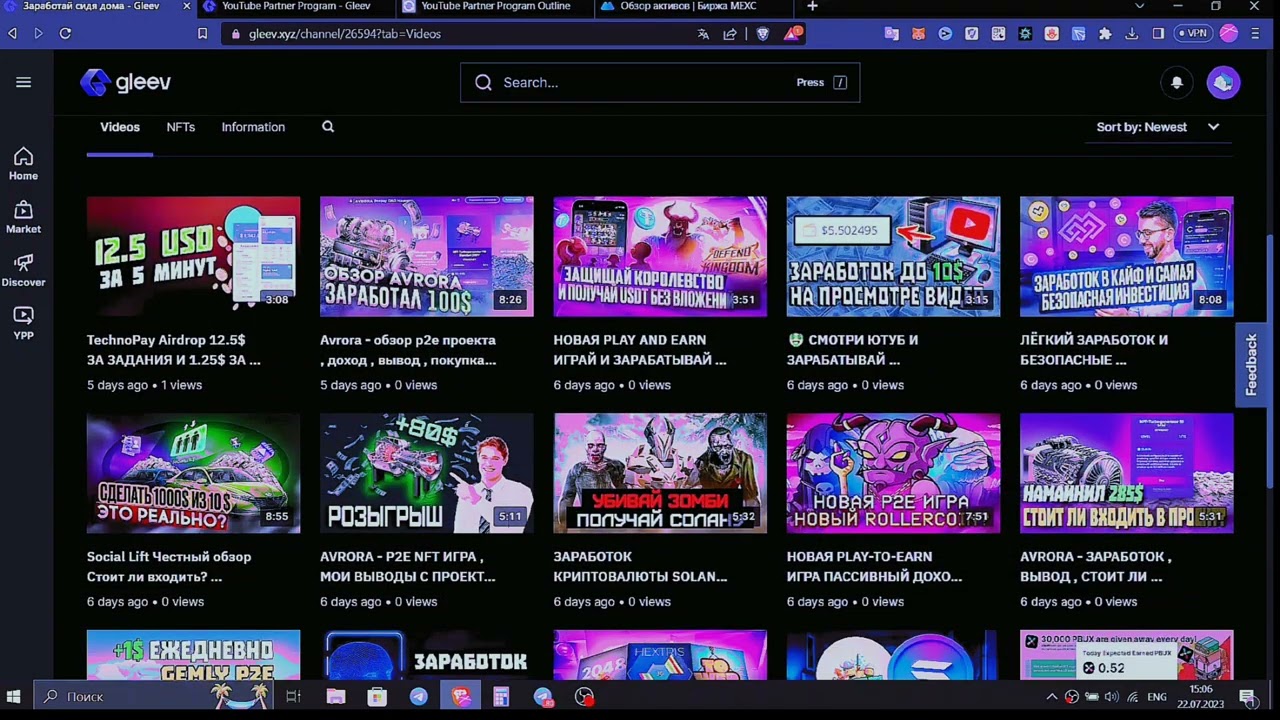Click the Windows taskbar search box
The image size is (1280, 720).
click(152, 696)
